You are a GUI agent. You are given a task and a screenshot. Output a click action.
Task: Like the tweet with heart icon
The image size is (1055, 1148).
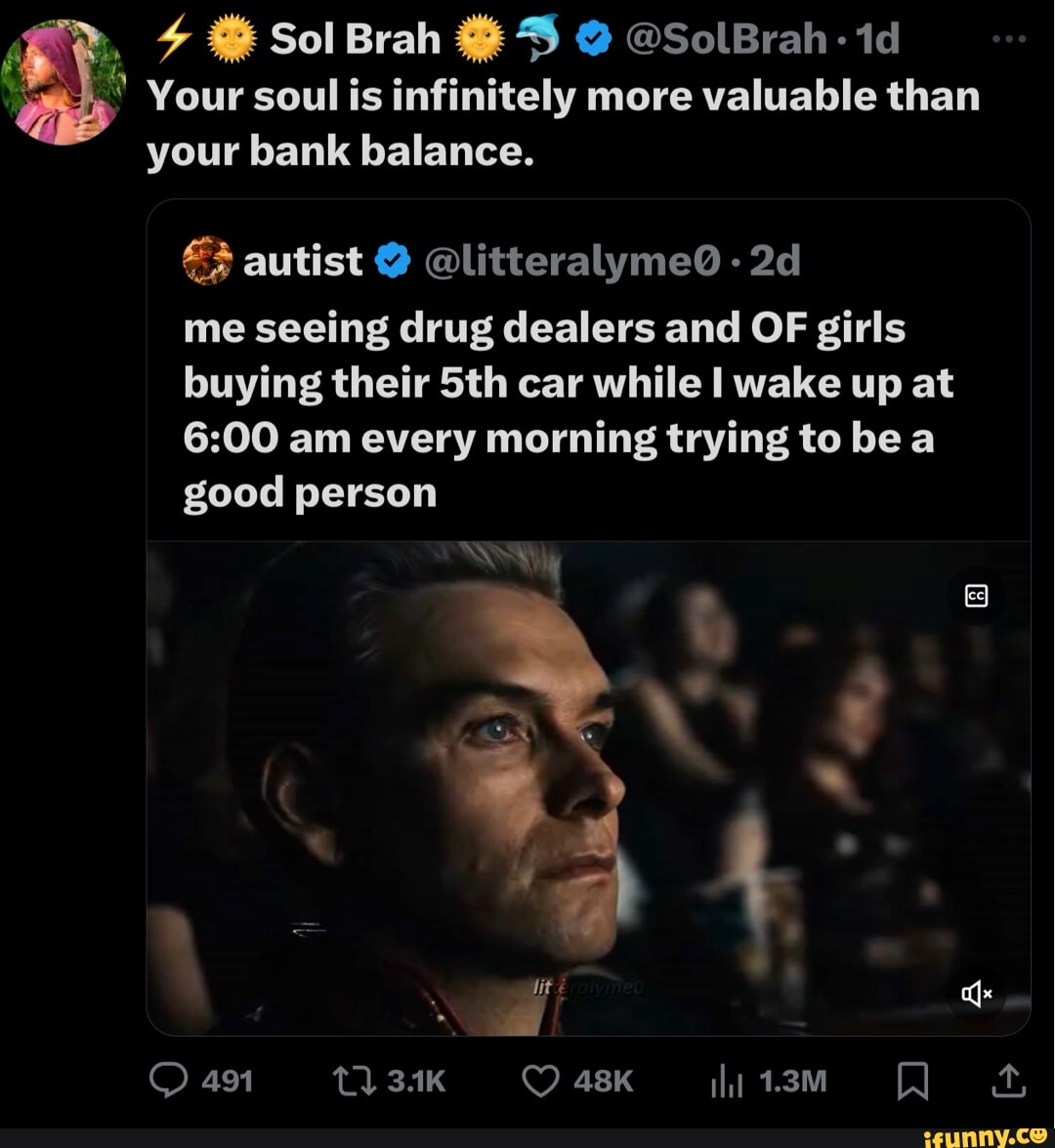(537, 1080)
